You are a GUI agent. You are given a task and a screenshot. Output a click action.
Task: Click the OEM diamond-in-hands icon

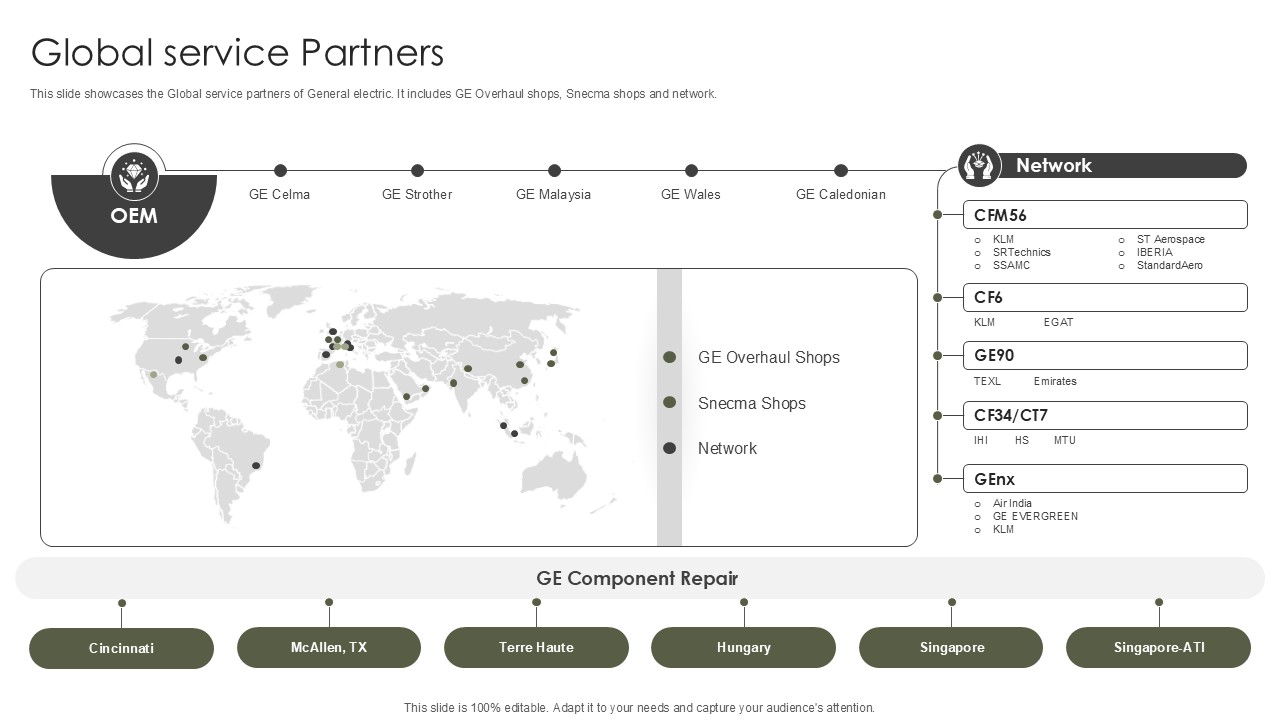pos(134,174)
